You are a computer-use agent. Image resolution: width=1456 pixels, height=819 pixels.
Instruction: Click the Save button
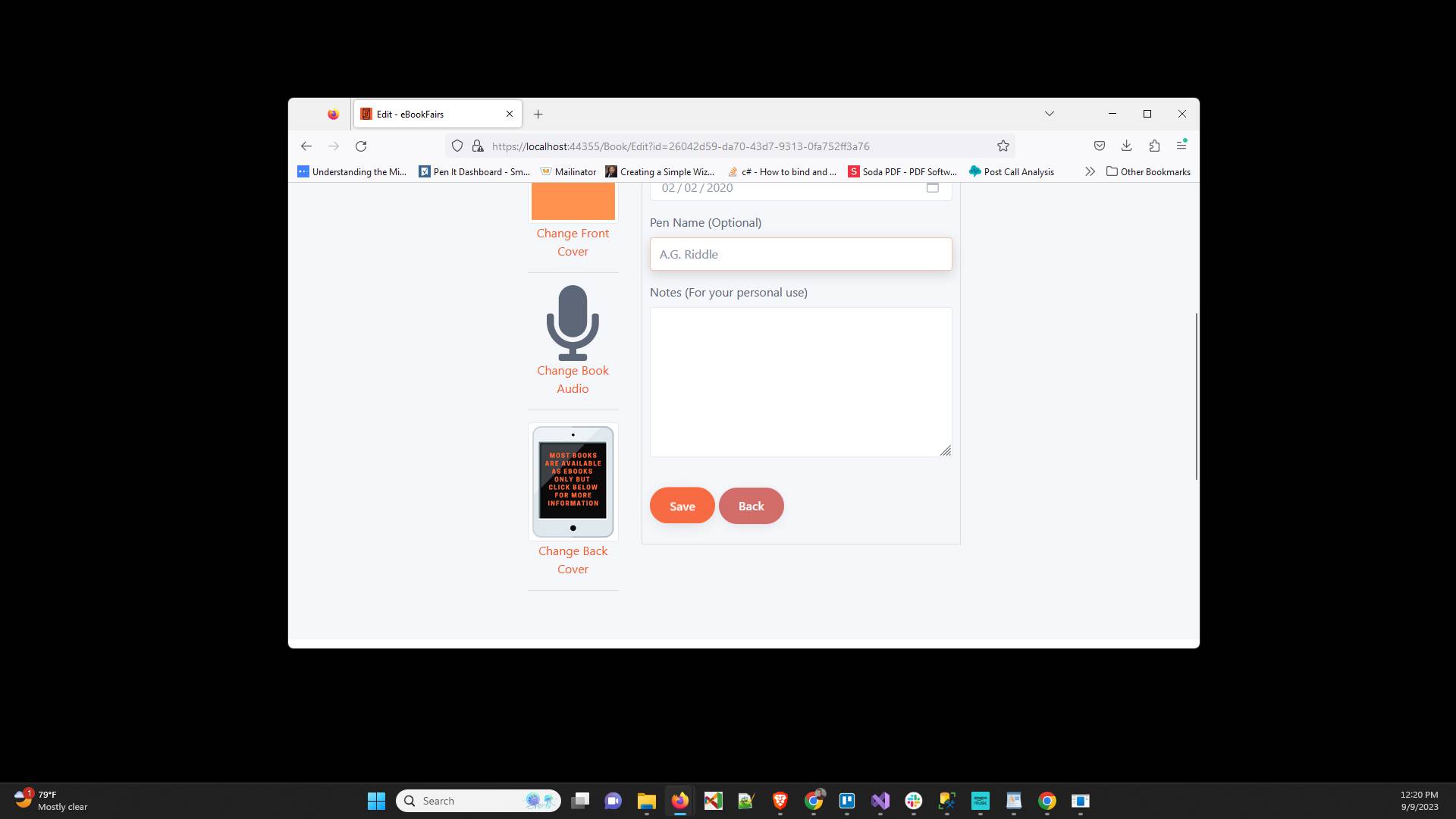pyautogui.click(x=681, y=506)
